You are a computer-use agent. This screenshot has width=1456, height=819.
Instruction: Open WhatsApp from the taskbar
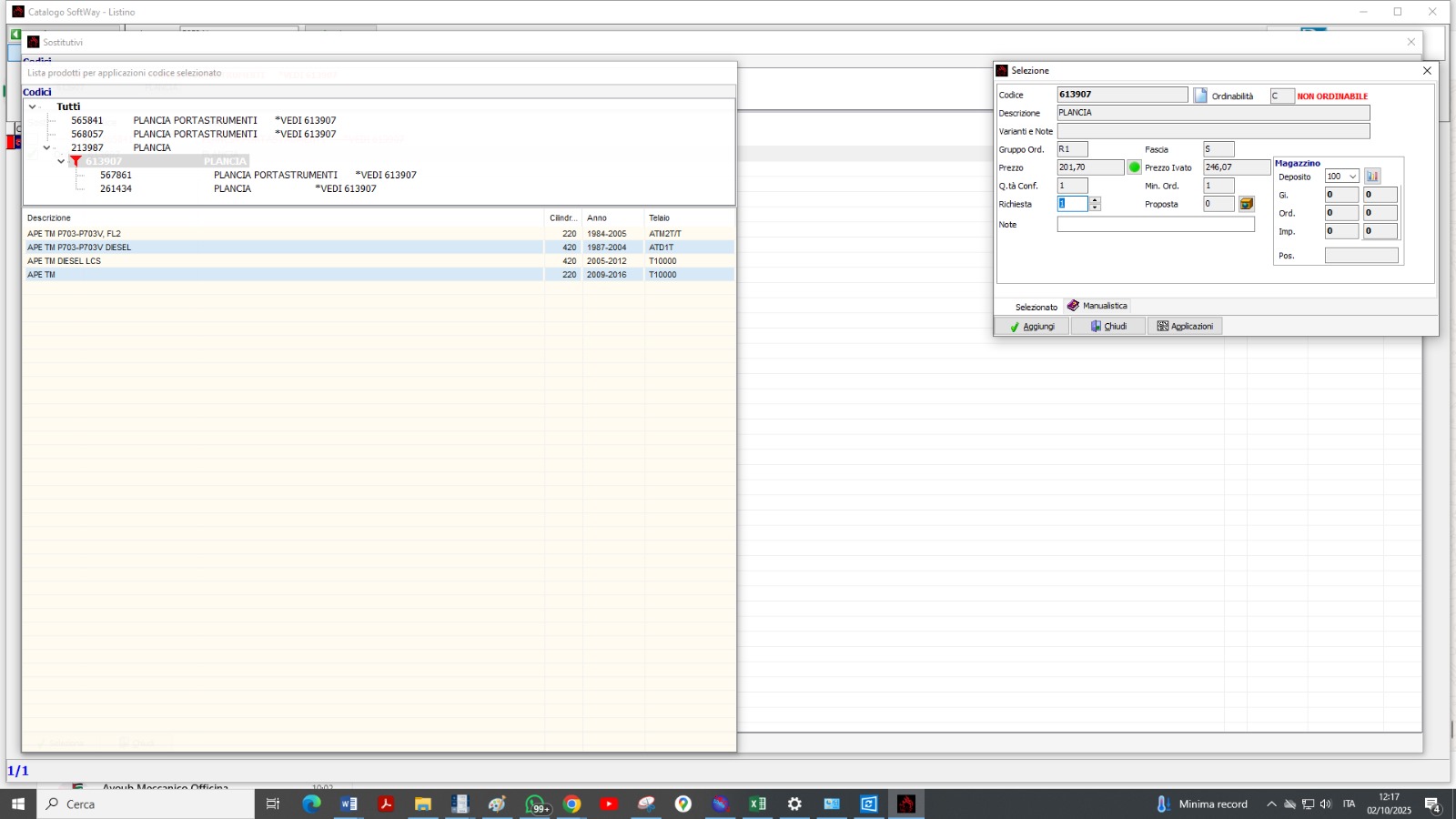(x=535, y=804)
